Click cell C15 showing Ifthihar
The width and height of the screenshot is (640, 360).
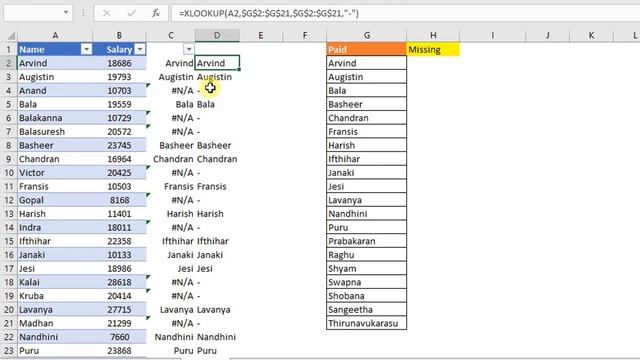pos(171,241)
